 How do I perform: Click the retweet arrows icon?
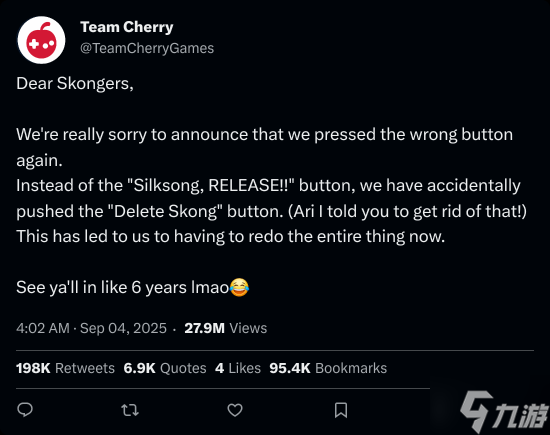tap(130, 410)
